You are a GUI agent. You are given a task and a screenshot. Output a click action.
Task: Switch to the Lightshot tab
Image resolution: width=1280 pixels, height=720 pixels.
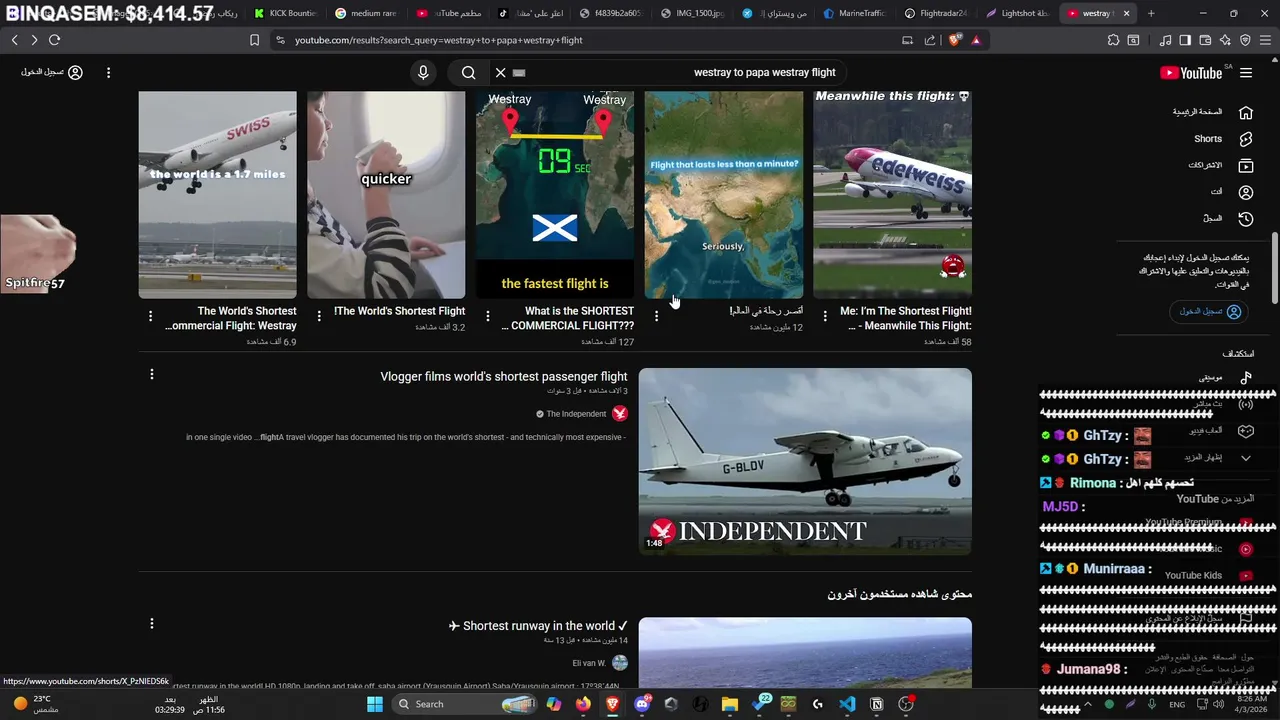click(1018, 13)
